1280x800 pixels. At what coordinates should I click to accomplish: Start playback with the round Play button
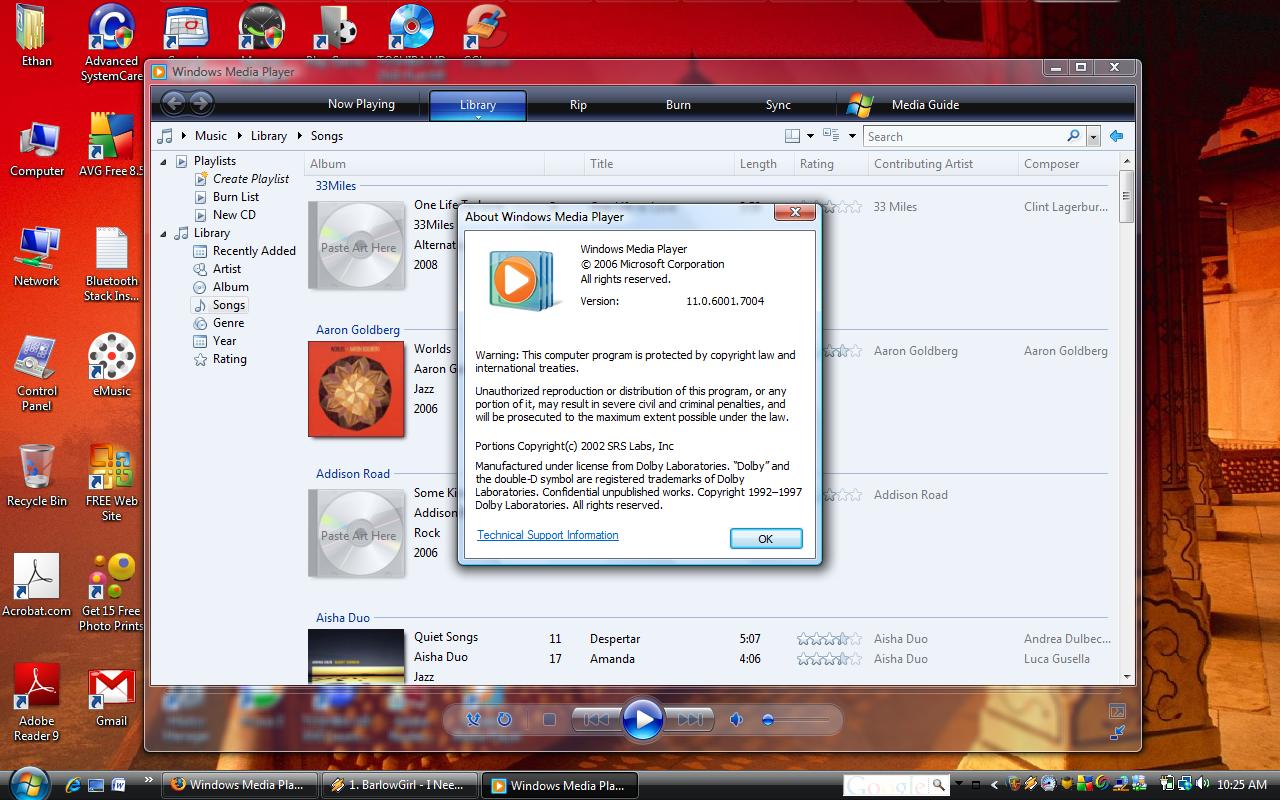tap(643, 719)
